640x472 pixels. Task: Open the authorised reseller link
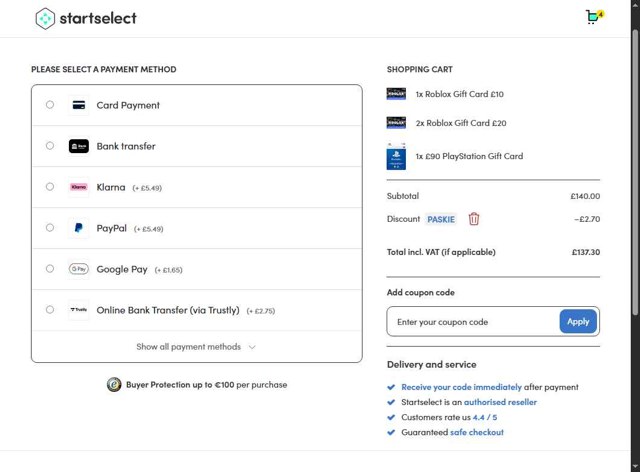tap(500, 402)
